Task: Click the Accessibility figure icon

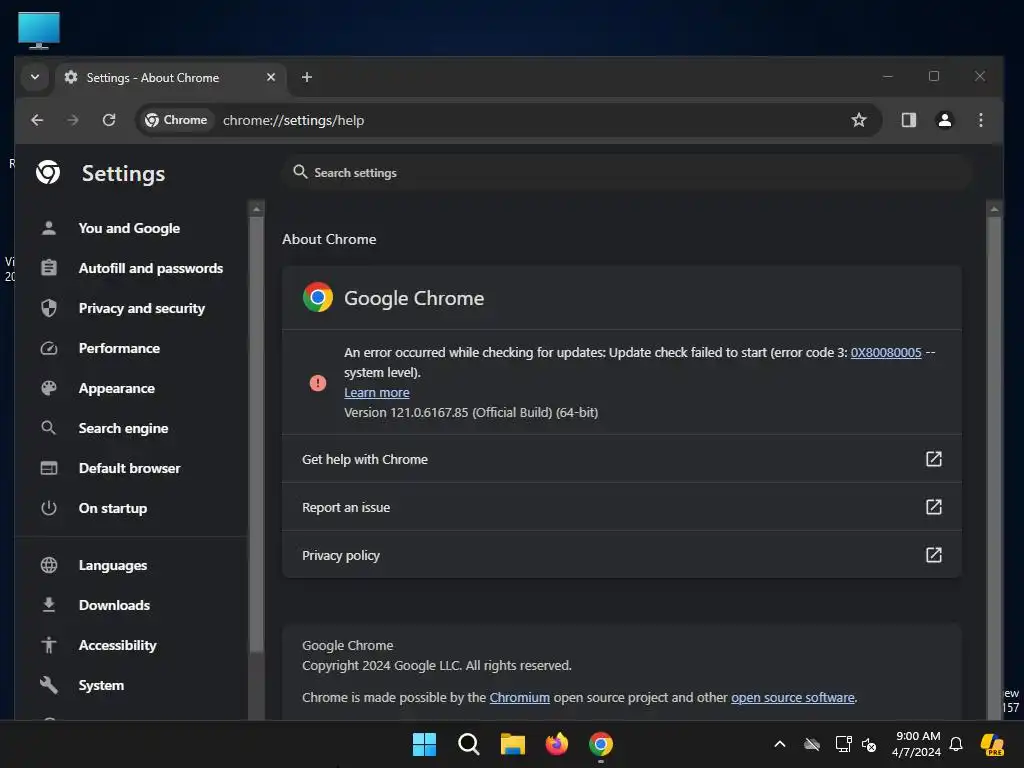Action: [49, 645]
